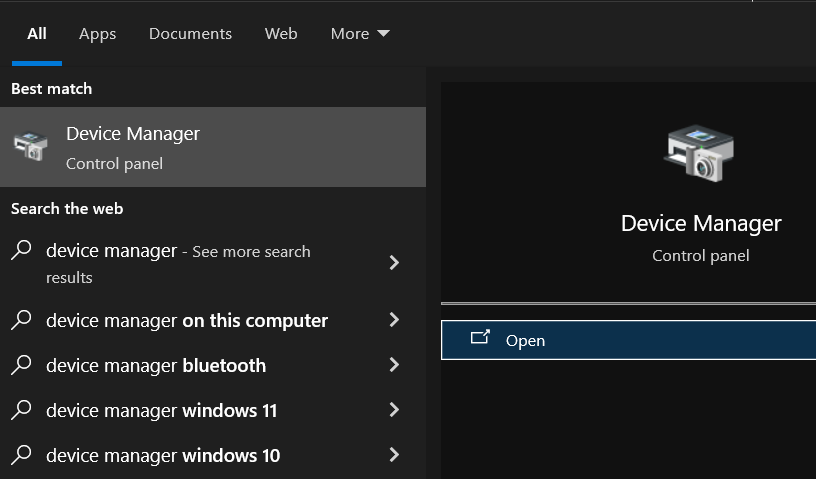The width and height of the screenshot is (816, 479).
Task: Click magnifier icon beside 'device manager bluetooth'
Action: tap(21, 365)
